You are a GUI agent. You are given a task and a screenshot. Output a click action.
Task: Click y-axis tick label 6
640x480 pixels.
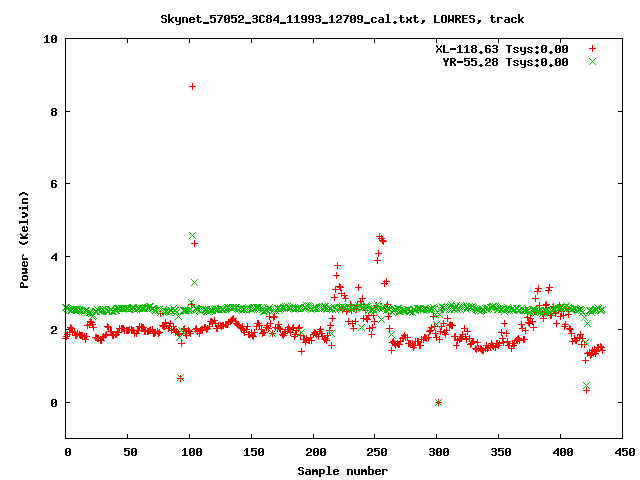53,184
